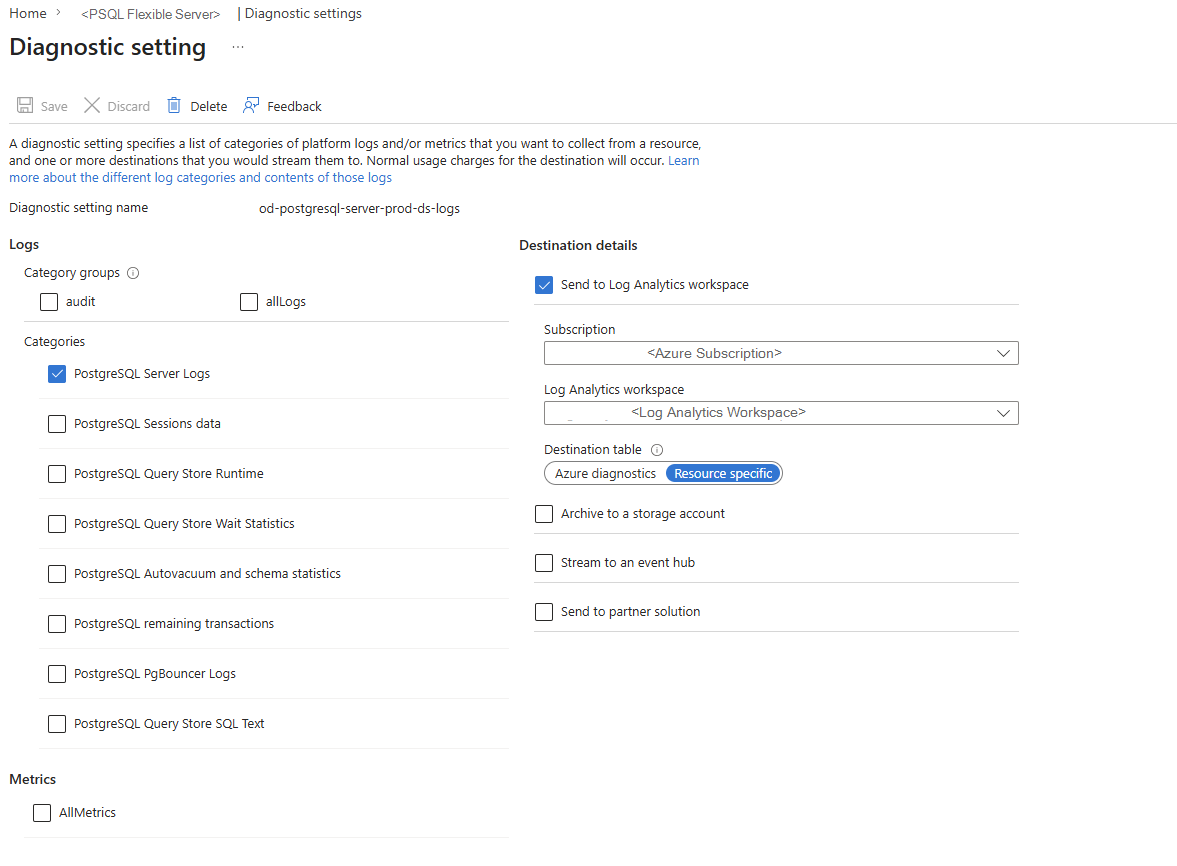Click the Feedback button label
1177x866 pixels.
(x=294, y=107)
